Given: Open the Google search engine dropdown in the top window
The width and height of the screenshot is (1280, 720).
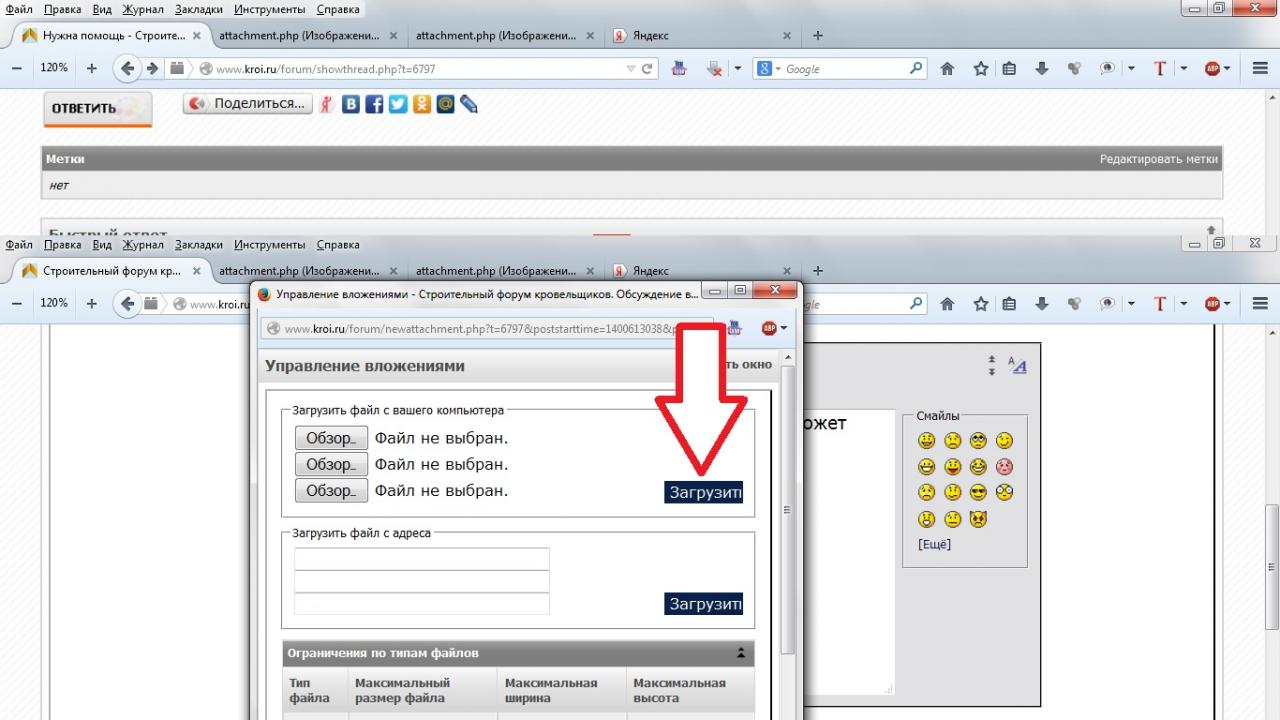Looking at the screenshot, I should (767, 69).
